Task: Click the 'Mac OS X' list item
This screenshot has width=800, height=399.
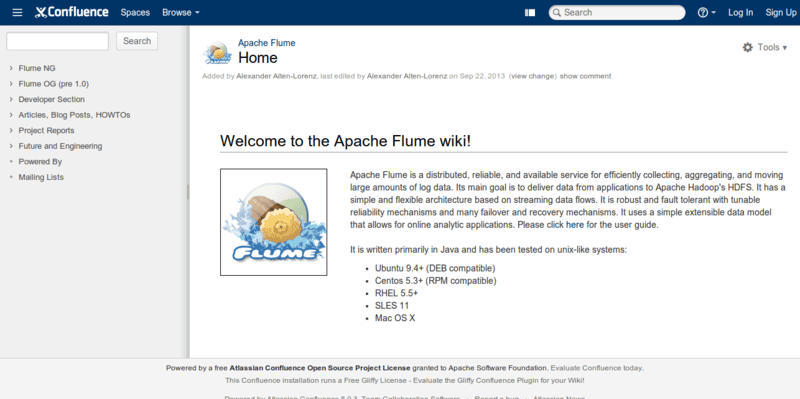Action: pyautogui.click(x=395, y=318)
